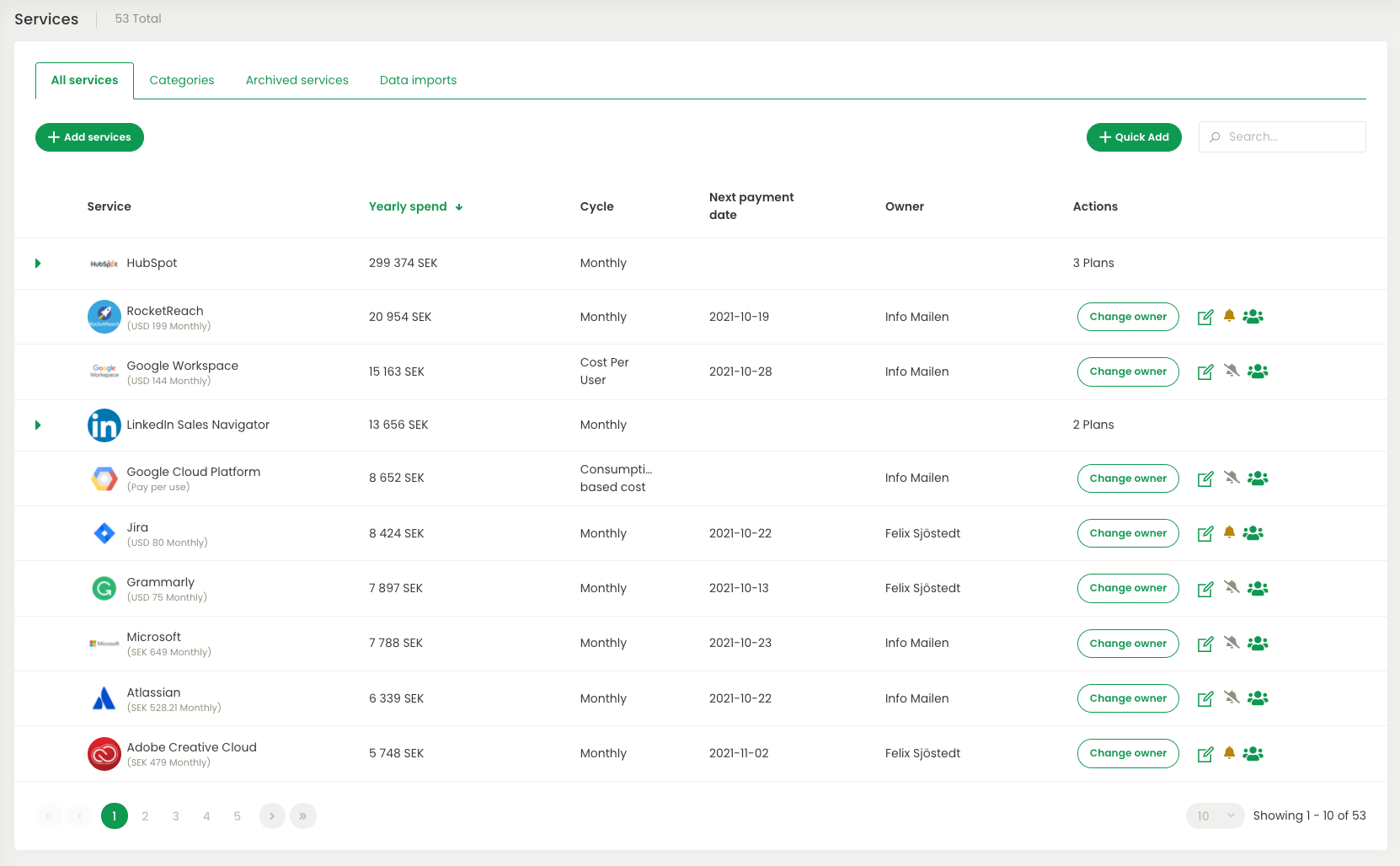
Task: Click the Jira logo
Action: click(x=104, y=533)
